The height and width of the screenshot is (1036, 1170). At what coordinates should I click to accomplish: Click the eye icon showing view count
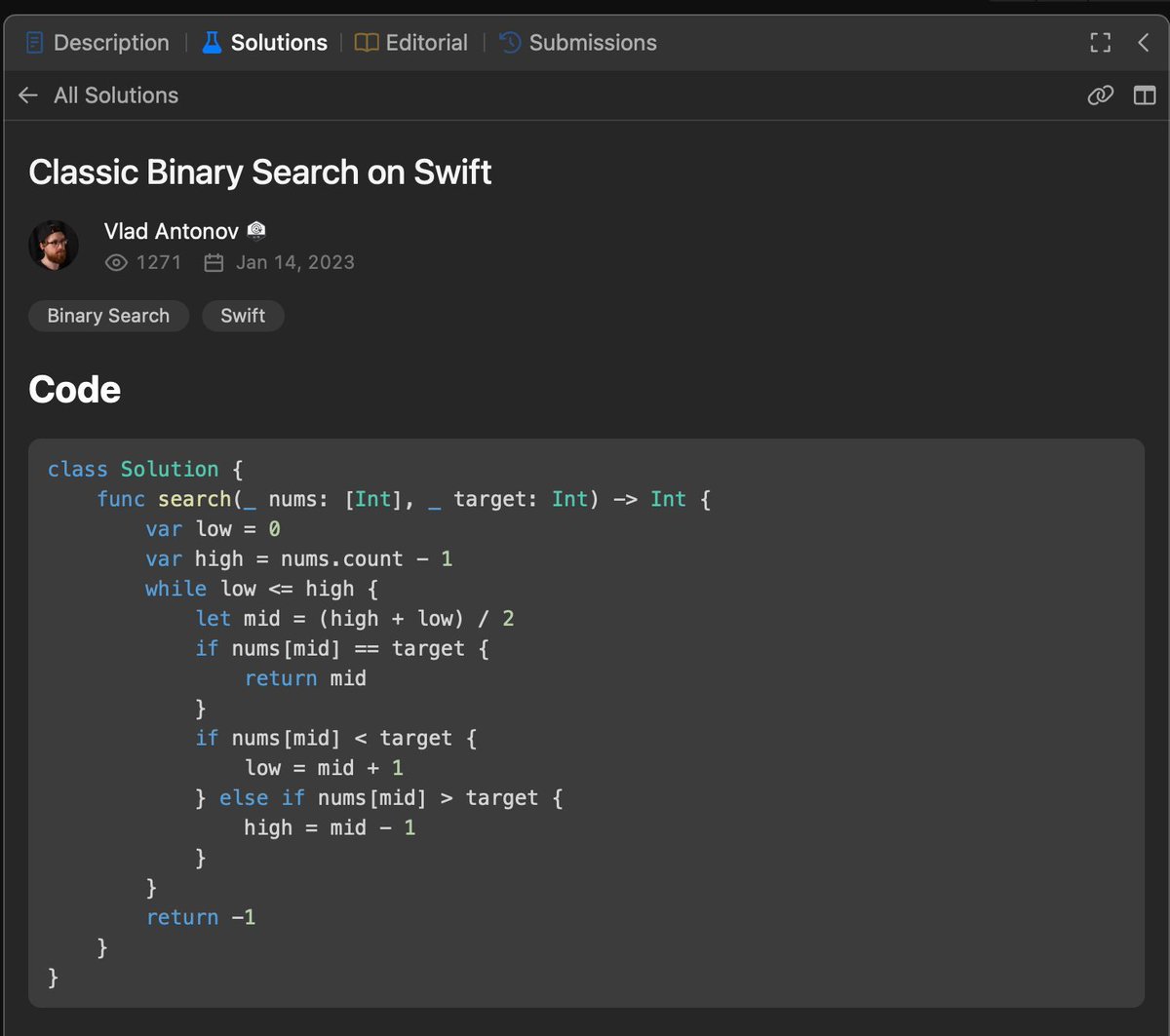(x=116, y=262)
